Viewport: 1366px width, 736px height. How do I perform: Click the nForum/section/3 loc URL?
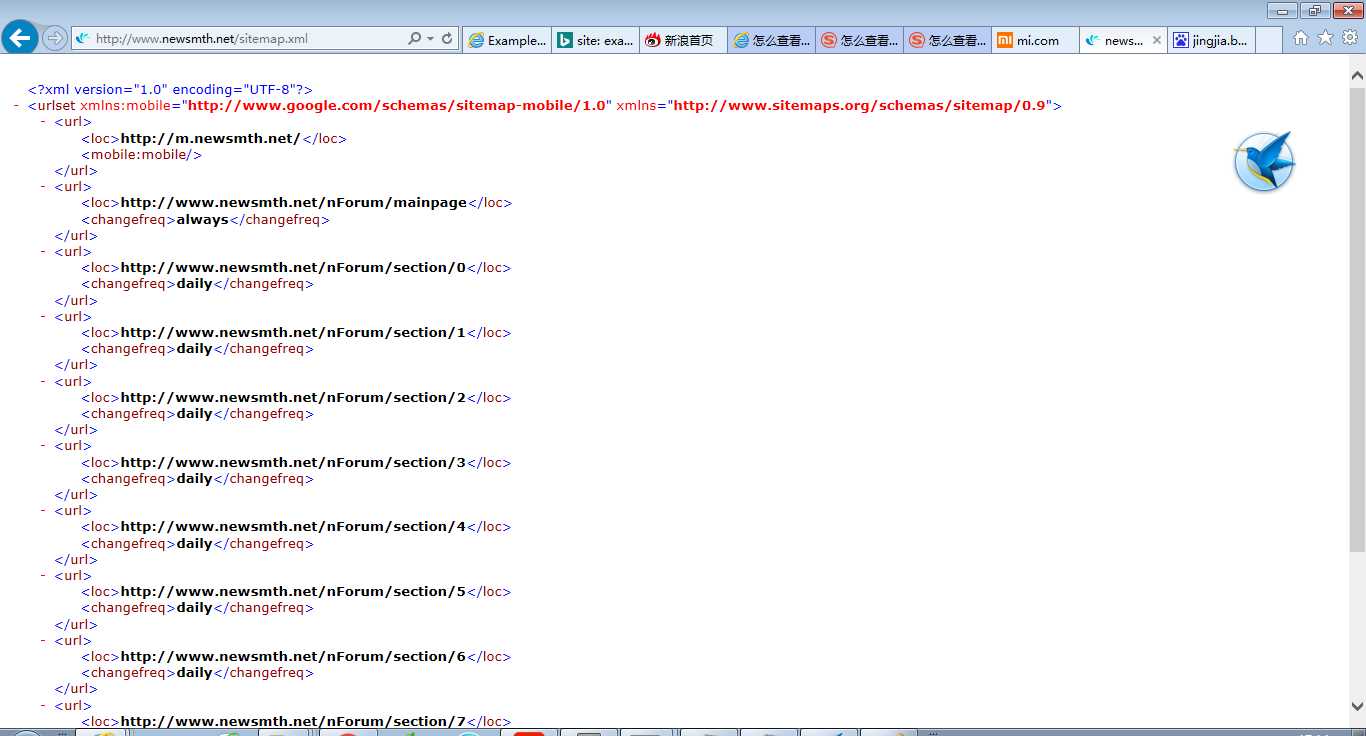click(x=293, y=462)
